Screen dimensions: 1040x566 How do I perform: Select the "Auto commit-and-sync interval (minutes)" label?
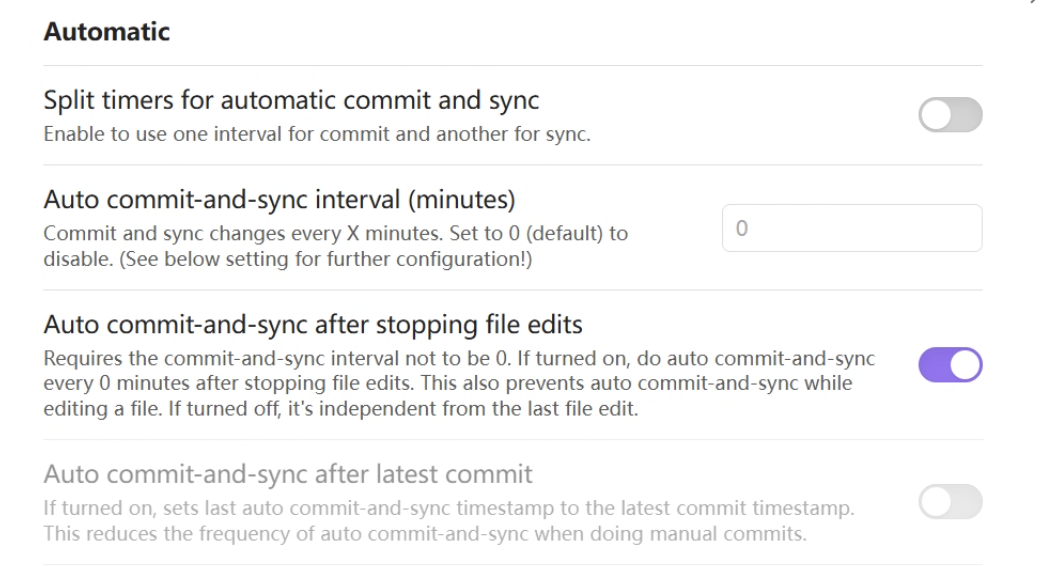279,200
